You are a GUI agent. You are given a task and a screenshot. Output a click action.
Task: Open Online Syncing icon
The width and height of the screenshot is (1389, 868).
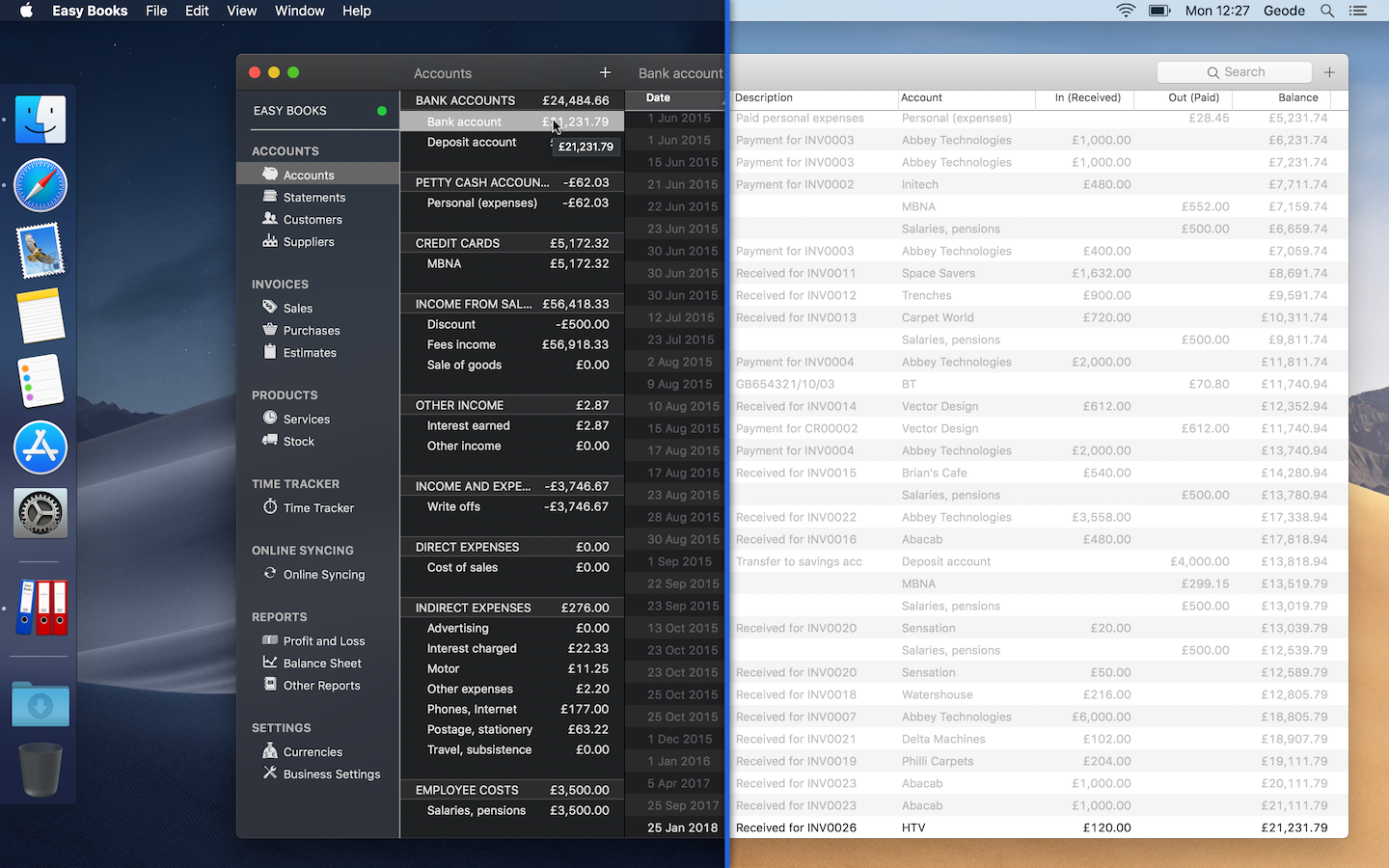[x=270, y=574]
